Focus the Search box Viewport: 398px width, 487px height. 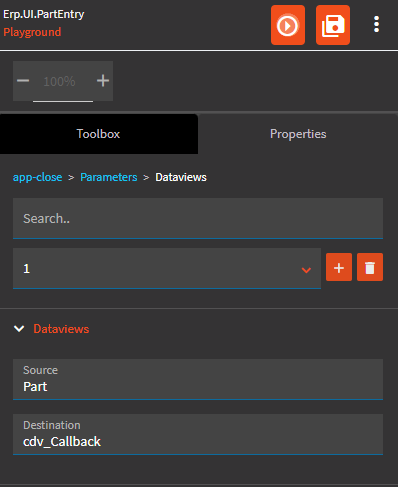coord(198,218)
